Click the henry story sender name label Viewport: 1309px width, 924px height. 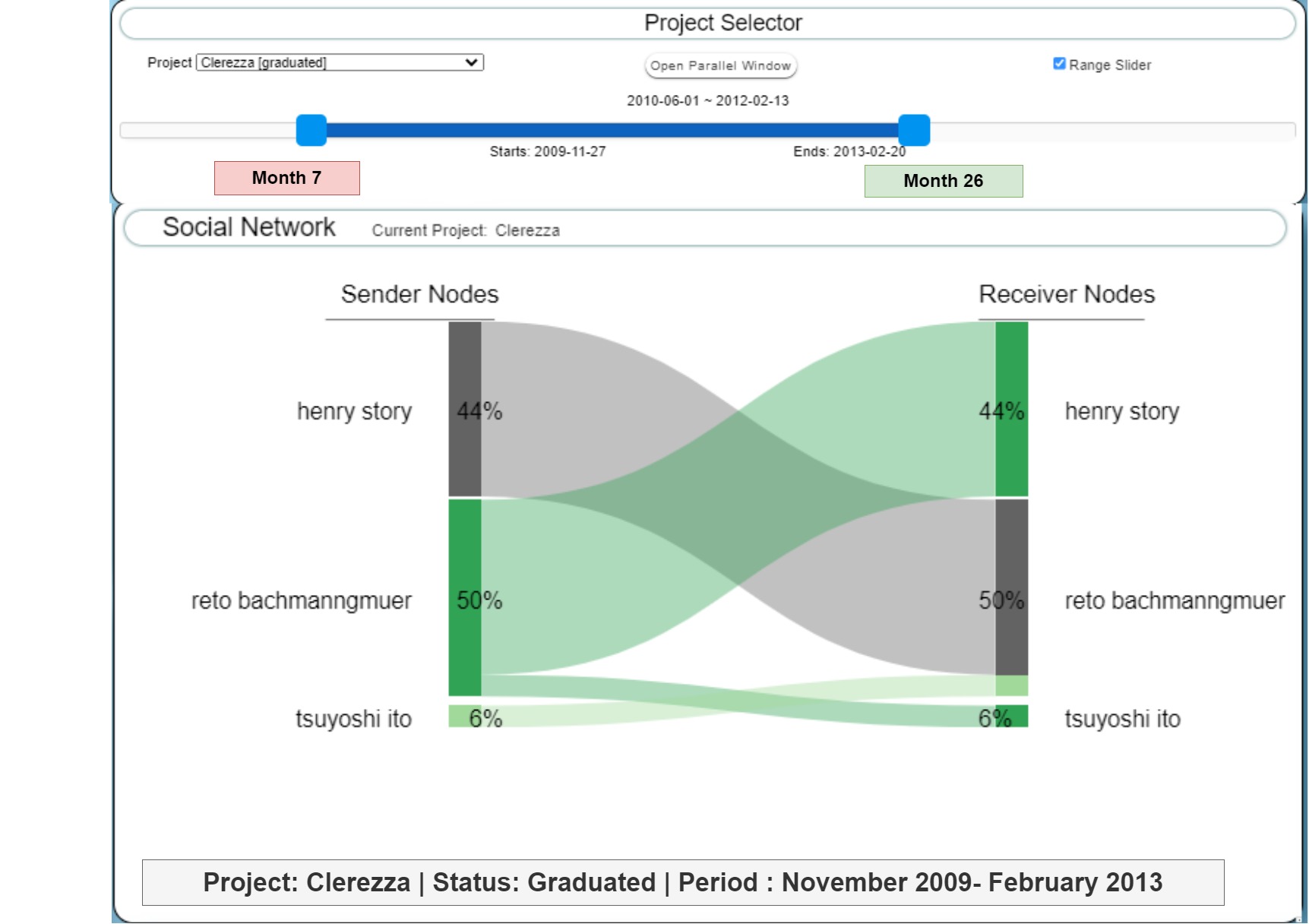pyautogui.click(x=354, y=411)
